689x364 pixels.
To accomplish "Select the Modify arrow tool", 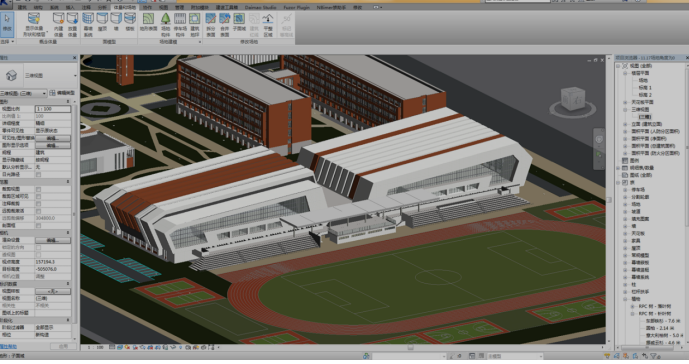I will point(7,24).
